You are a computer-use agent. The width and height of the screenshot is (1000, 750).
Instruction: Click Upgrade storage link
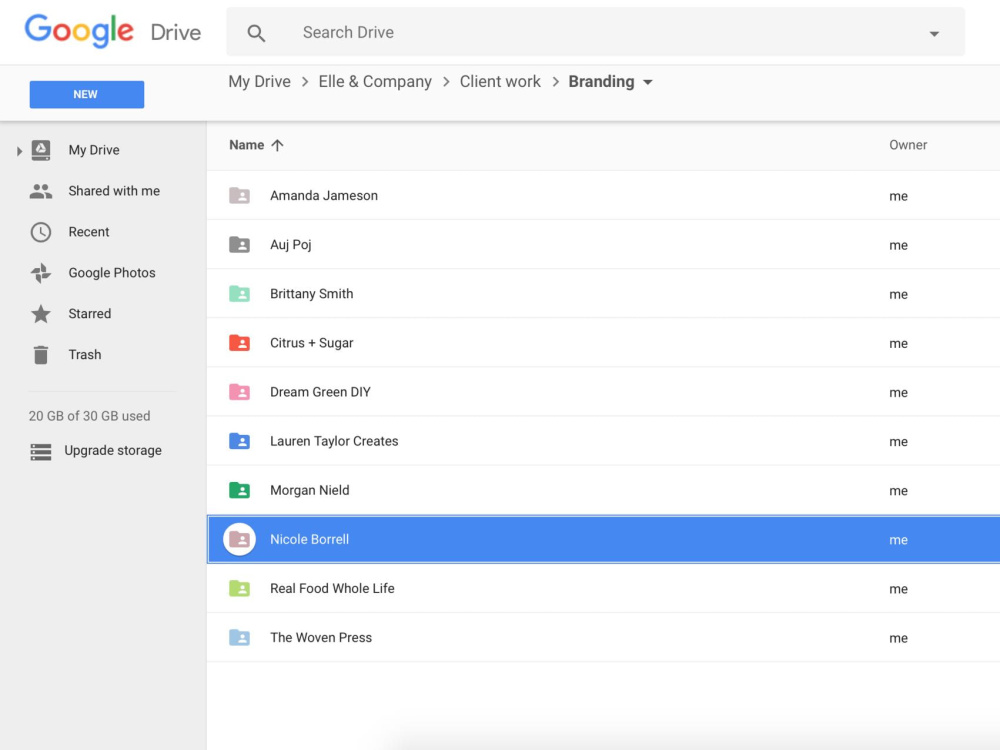tap(113, 450)
